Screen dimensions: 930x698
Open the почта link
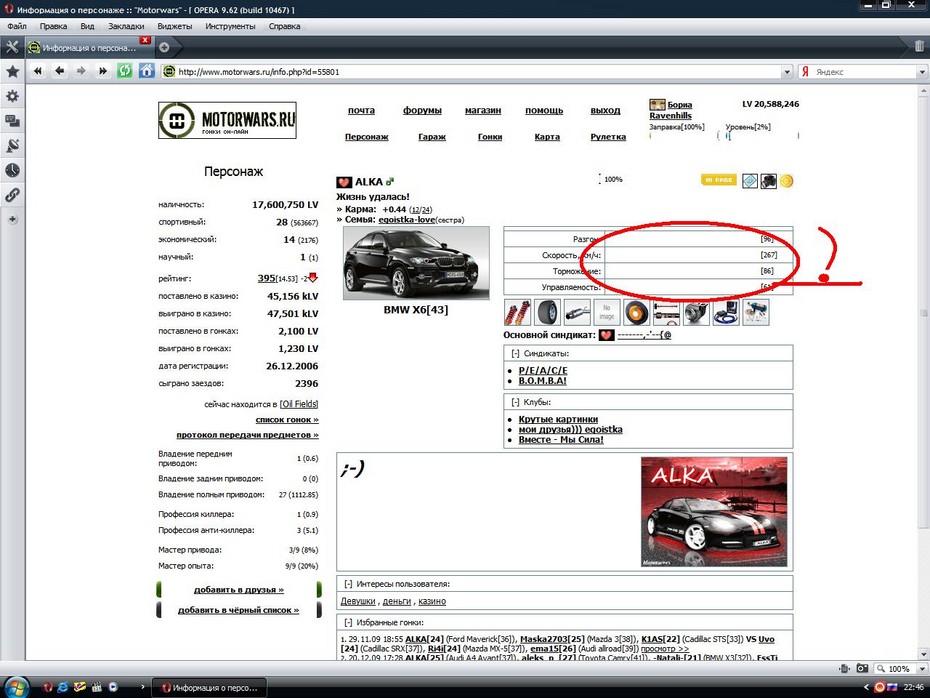coord(361,110)
